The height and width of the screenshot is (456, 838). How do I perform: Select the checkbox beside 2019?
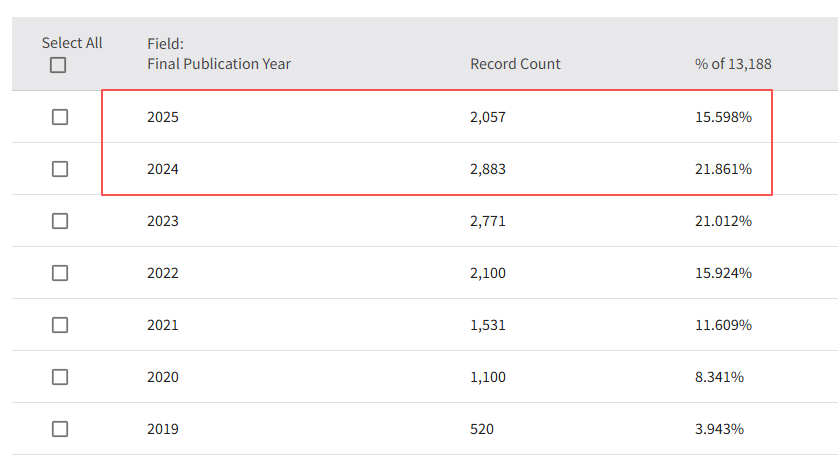point(60,429)
